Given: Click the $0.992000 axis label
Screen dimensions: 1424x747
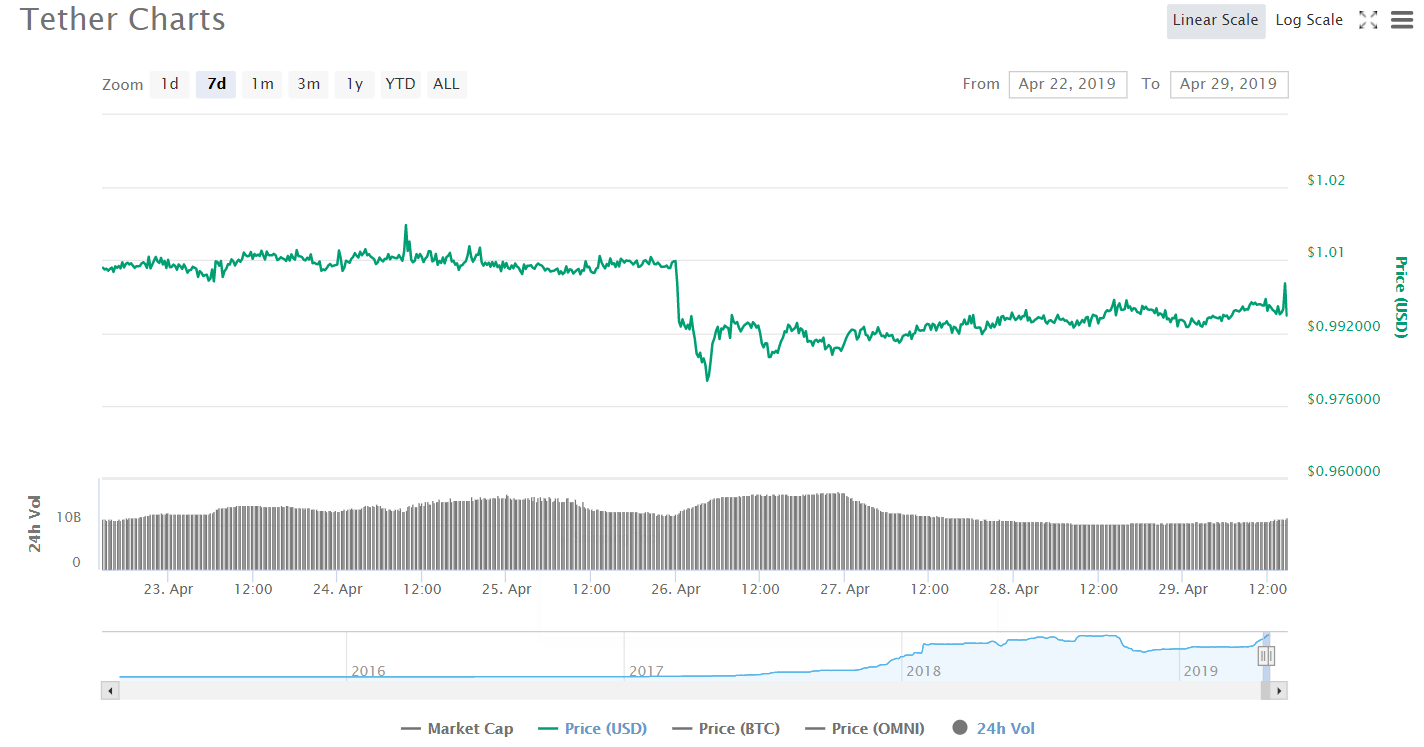Looking at the screenshot, I should [1344, 326].
